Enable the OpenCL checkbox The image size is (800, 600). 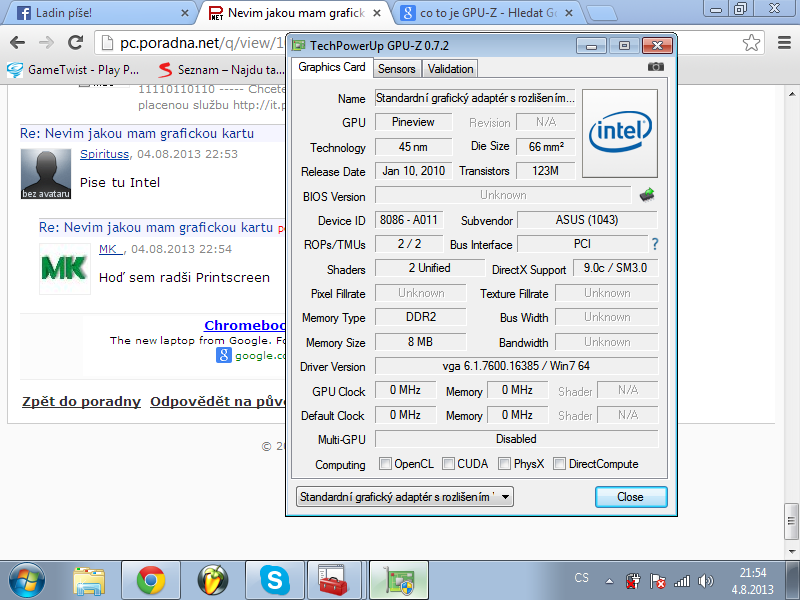tap(385, 464)
